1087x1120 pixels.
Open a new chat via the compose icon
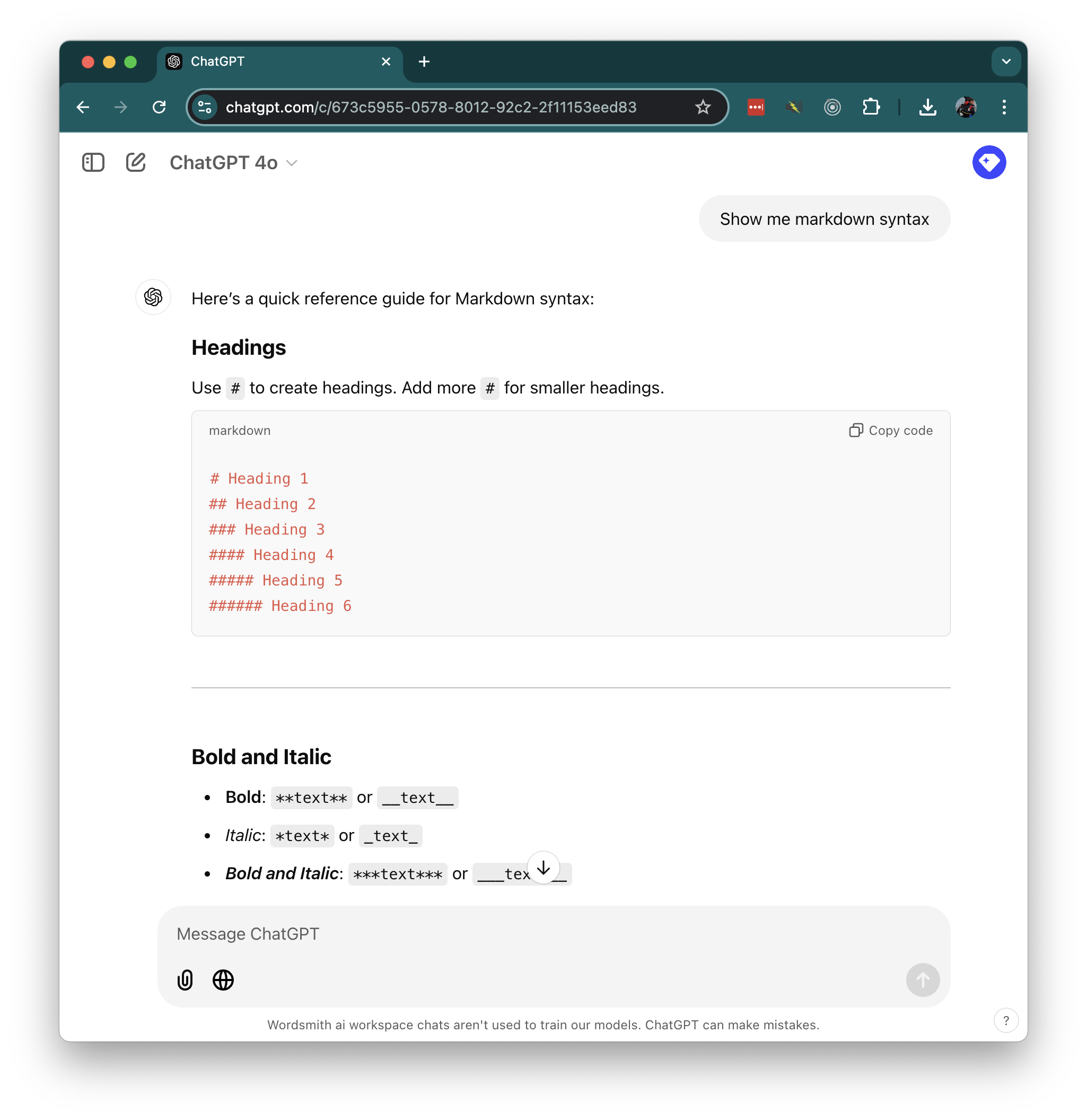point(135,162)
